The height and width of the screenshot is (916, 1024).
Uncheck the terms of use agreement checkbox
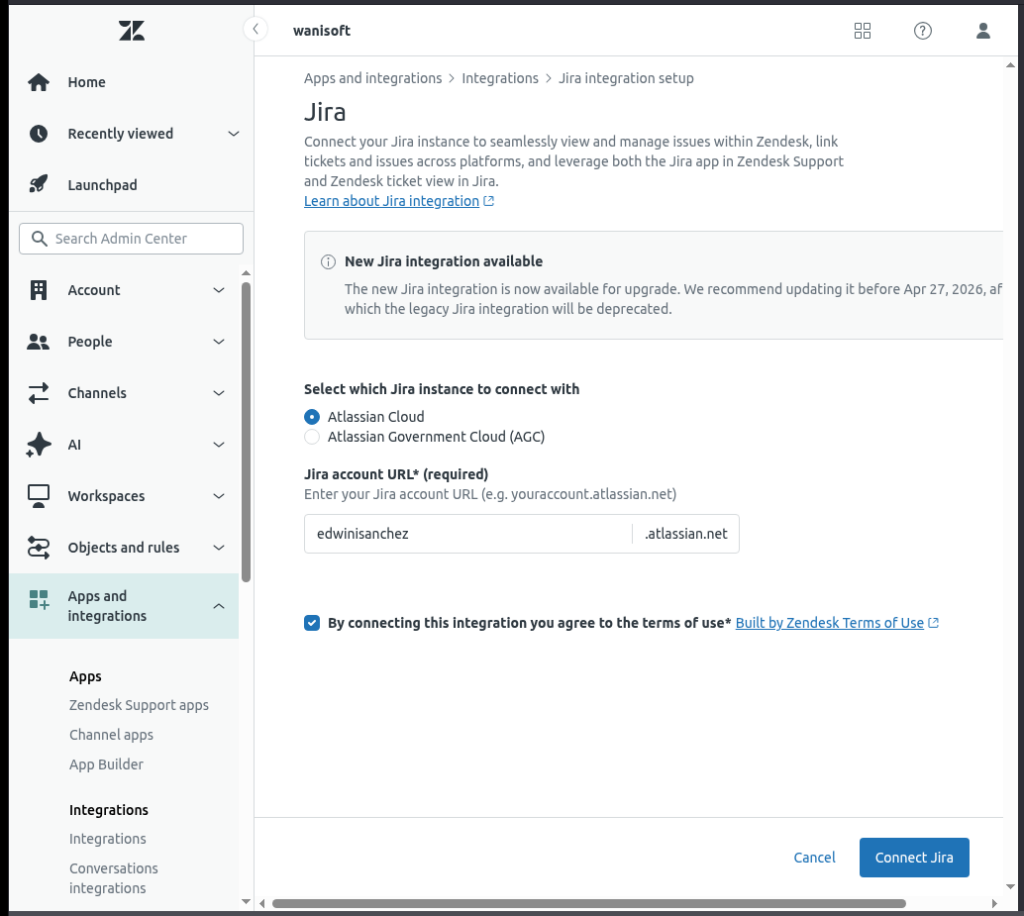click(x=312, y=623)
